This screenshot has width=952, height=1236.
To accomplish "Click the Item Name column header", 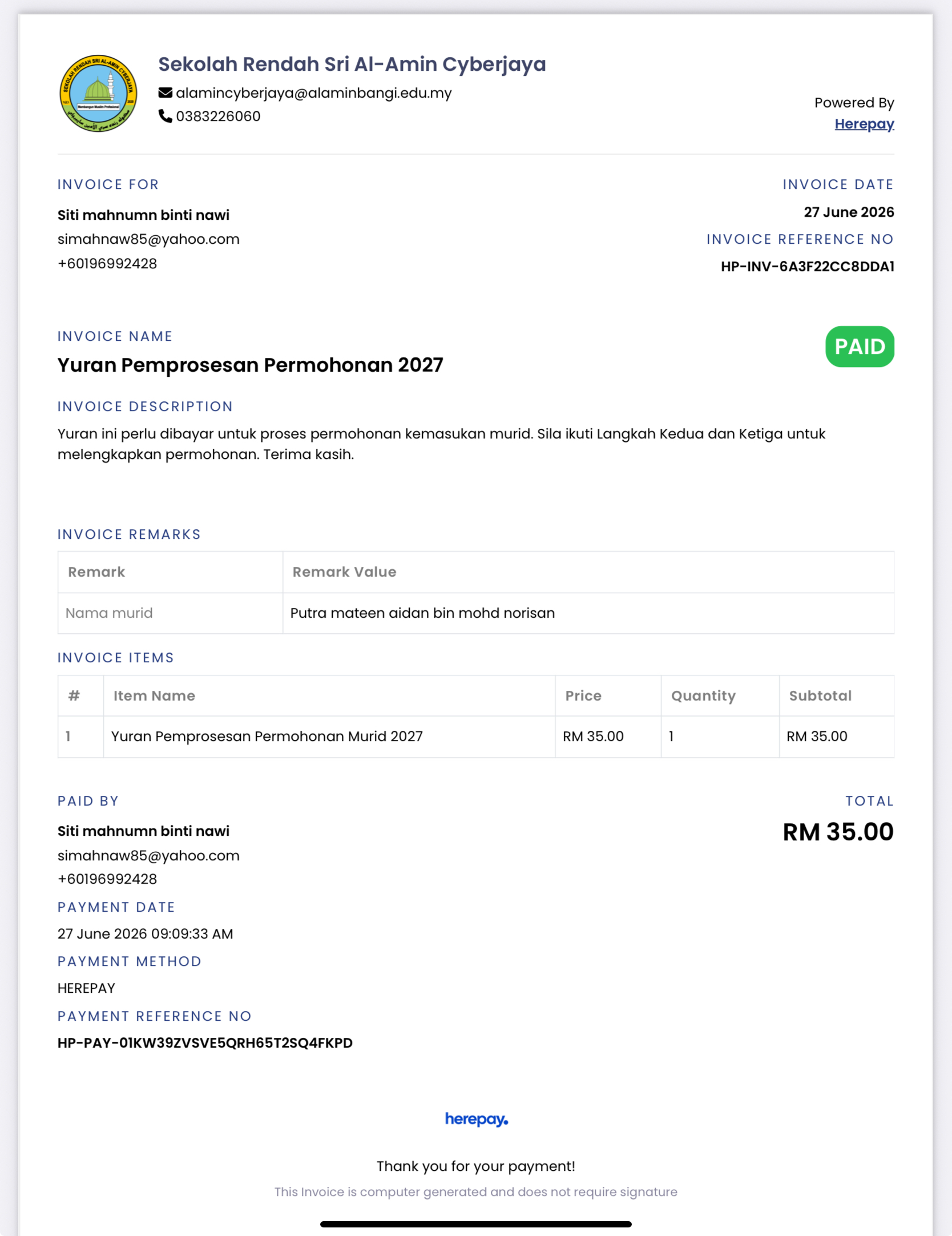I will tap(154, 696).
